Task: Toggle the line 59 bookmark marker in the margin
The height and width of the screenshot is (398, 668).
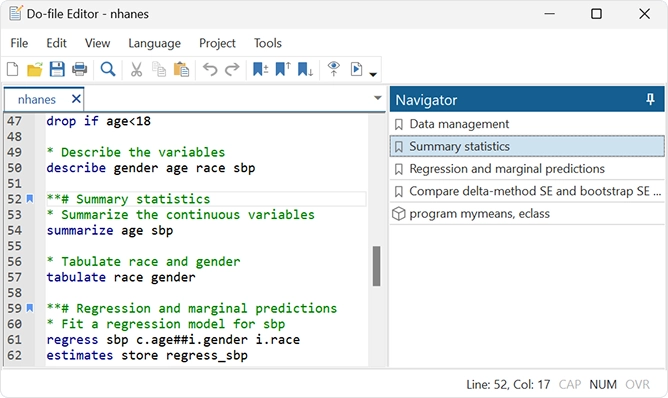Action: coord(29,308)
